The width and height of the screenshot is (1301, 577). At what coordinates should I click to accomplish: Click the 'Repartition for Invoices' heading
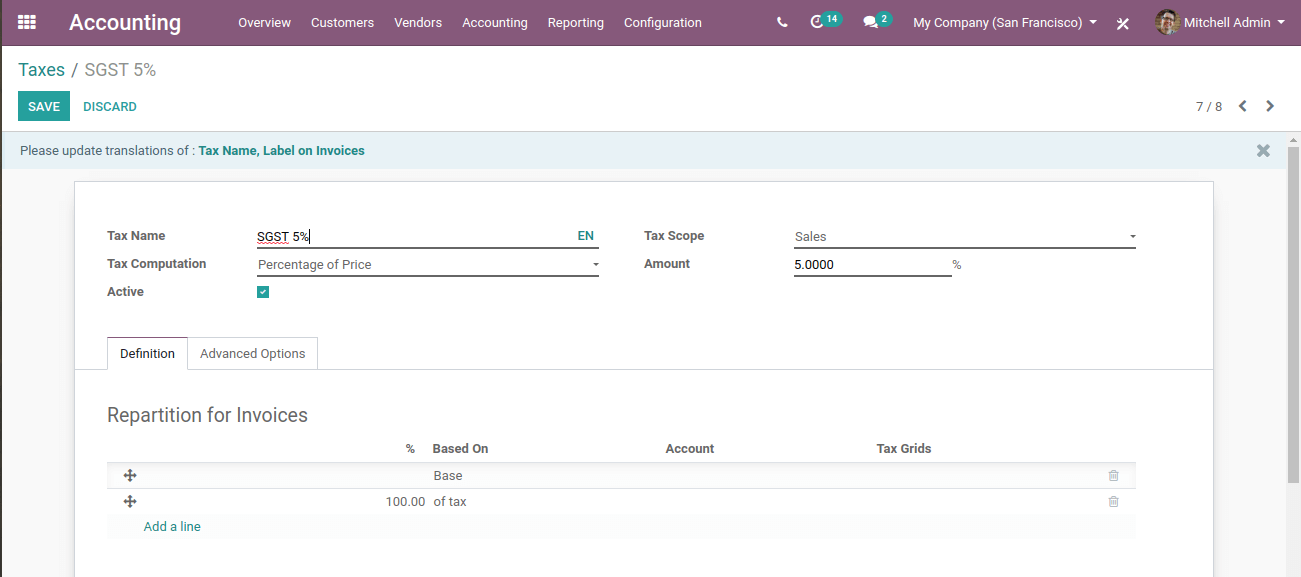click(x=207, y=415)
